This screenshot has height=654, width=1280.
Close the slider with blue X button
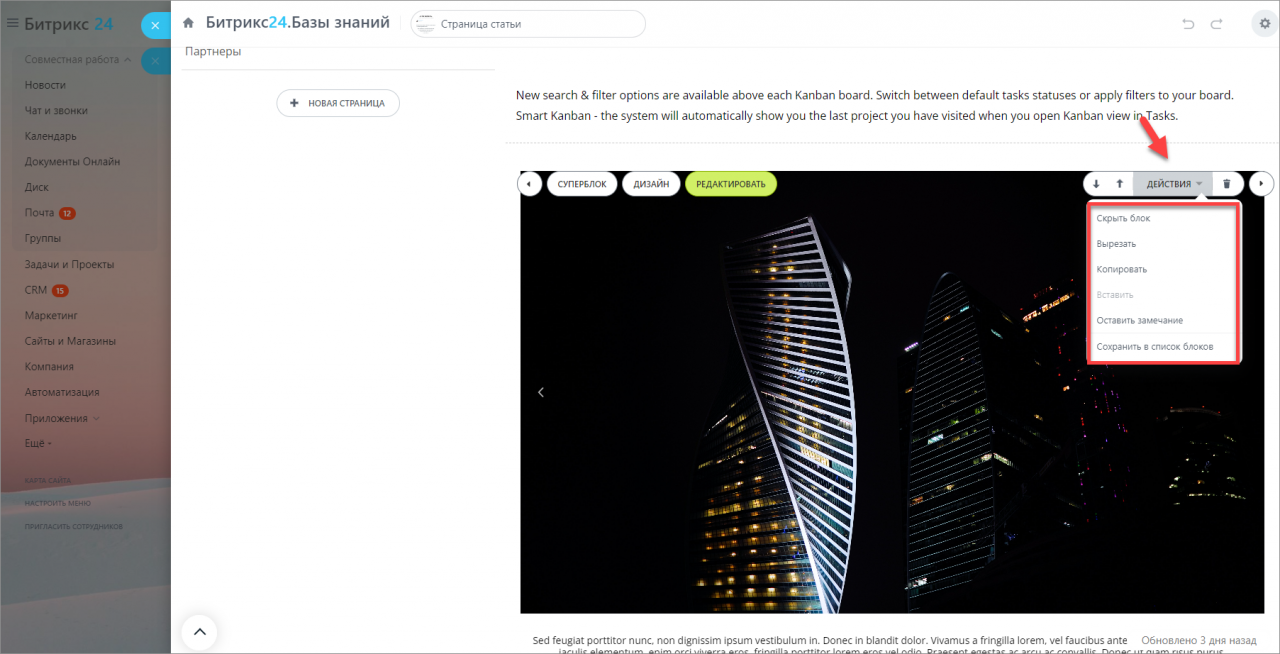tap(155, 26)
